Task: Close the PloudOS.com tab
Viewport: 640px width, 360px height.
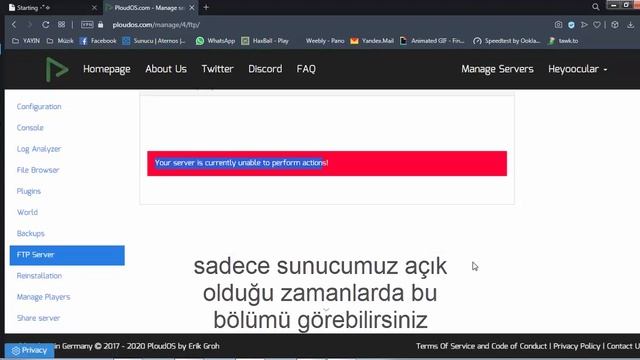Action: [191, 8]
